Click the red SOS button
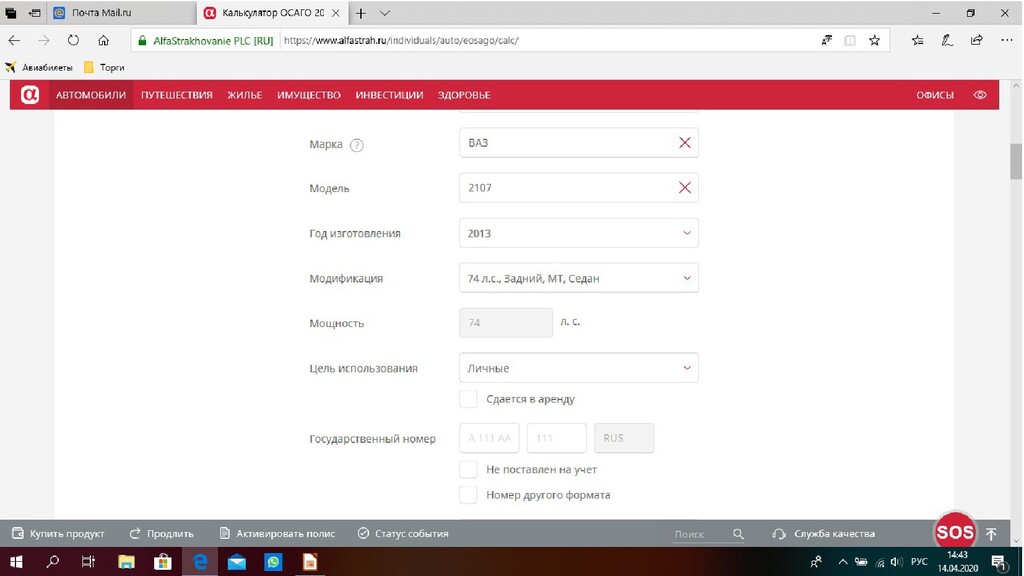This screenshot has width=1024, height=576. coord(955,532)
